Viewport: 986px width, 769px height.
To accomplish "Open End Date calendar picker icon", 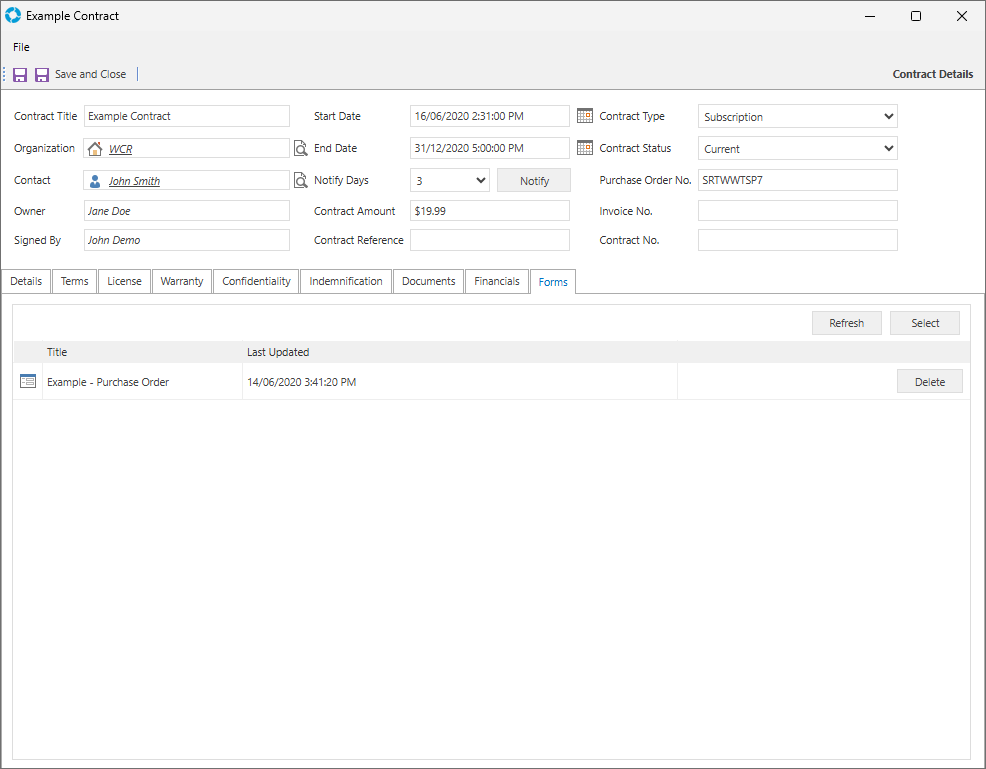I will [x=585, y=148].
